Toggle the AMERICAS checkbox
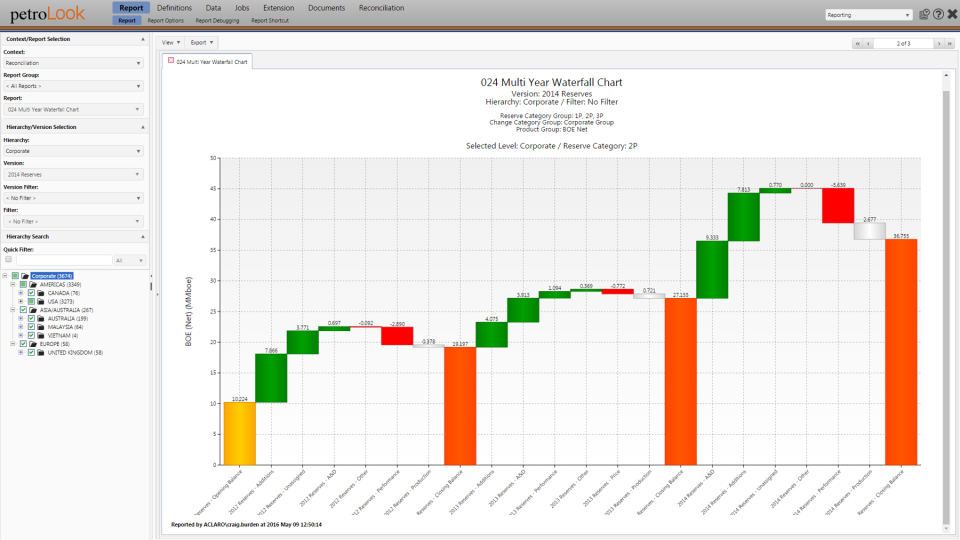The image size is (960, 540). coord(23,285)
